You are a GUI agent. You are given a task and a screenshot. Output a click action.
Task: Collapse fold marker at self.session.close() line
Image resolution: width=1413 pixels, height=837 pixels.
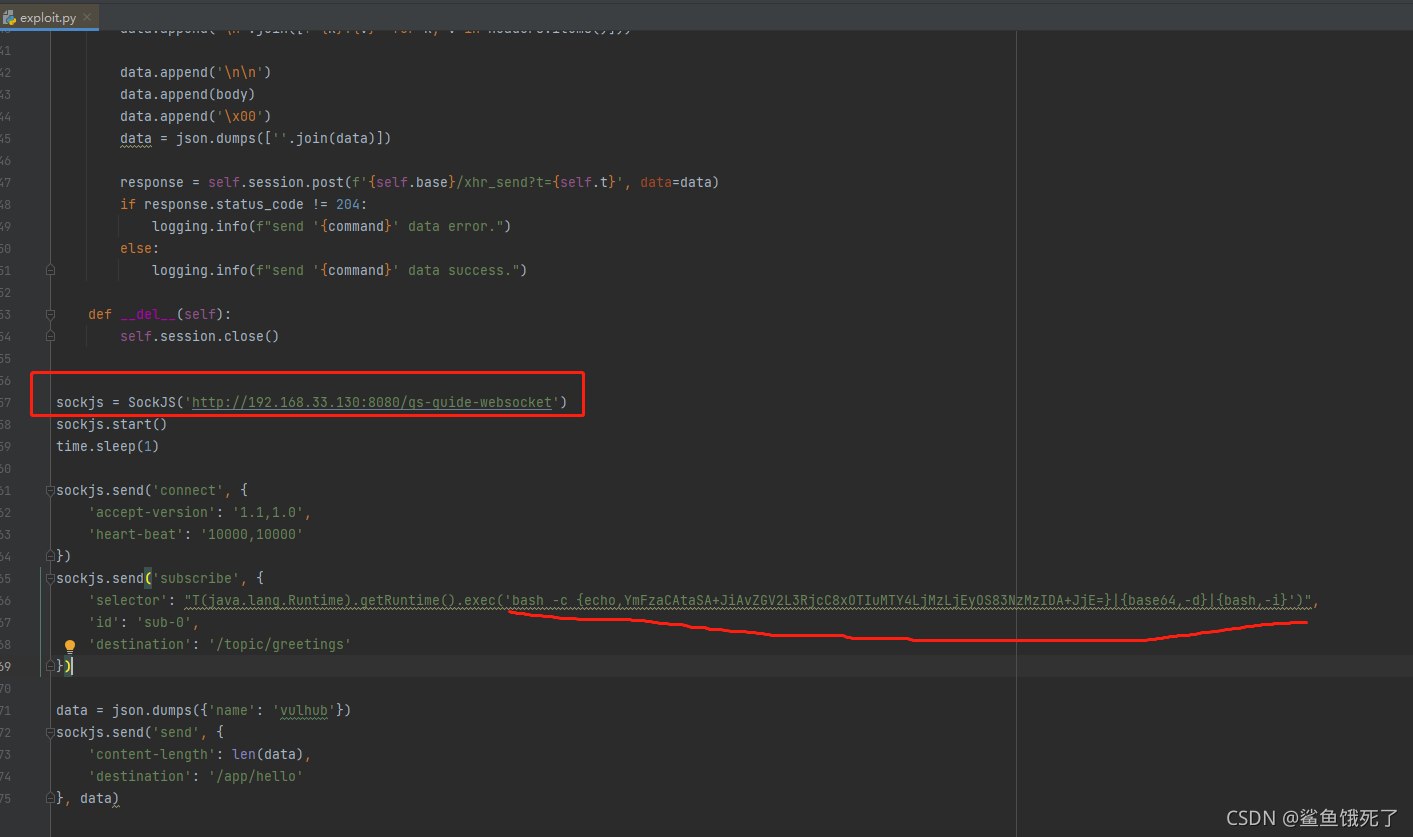point(50,336)
